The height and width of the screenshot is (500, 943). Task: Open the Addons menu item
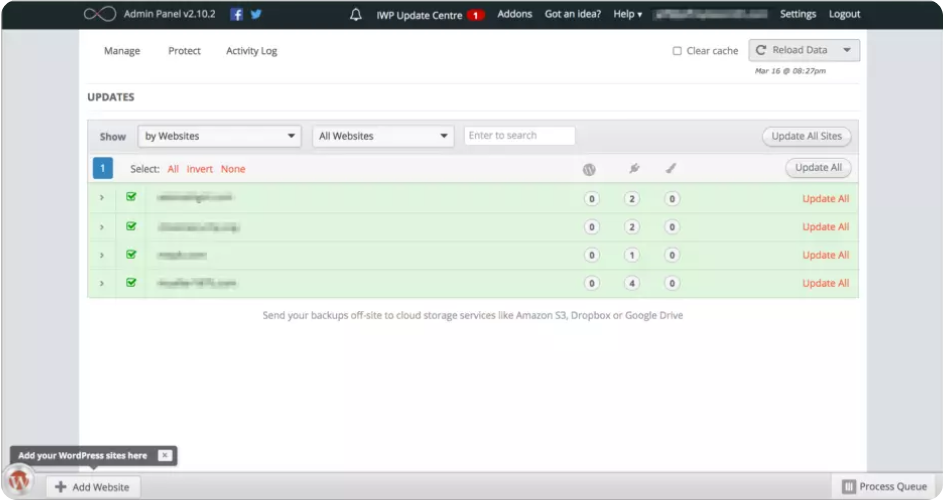point(515,14)
